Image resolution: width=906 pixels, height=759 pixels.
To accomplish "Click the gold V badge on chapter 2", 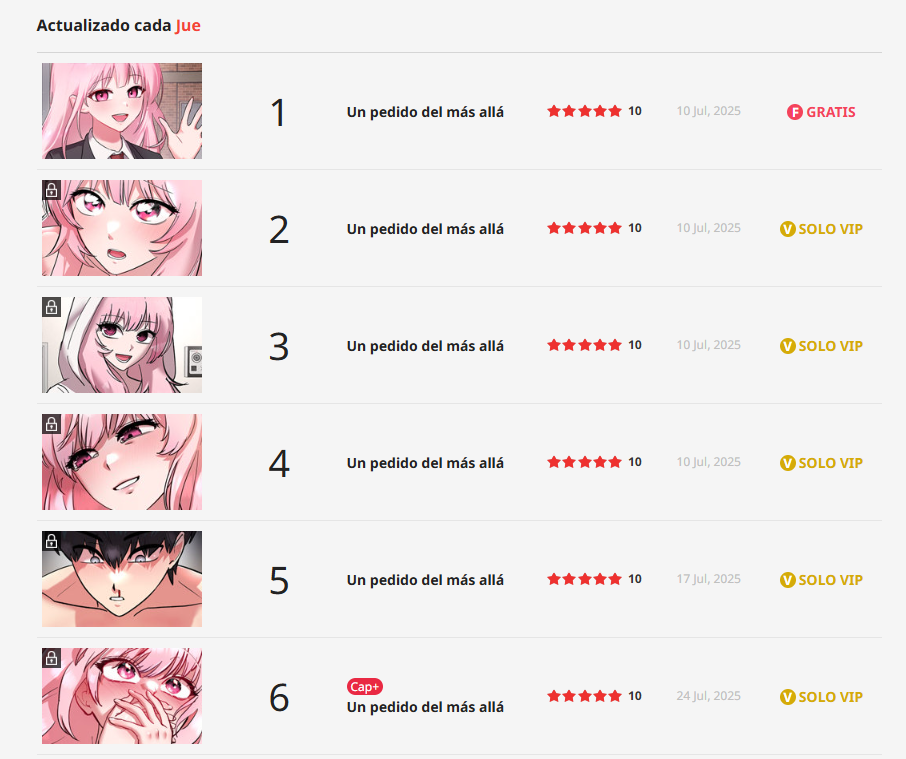I will [x=788, y=229].
